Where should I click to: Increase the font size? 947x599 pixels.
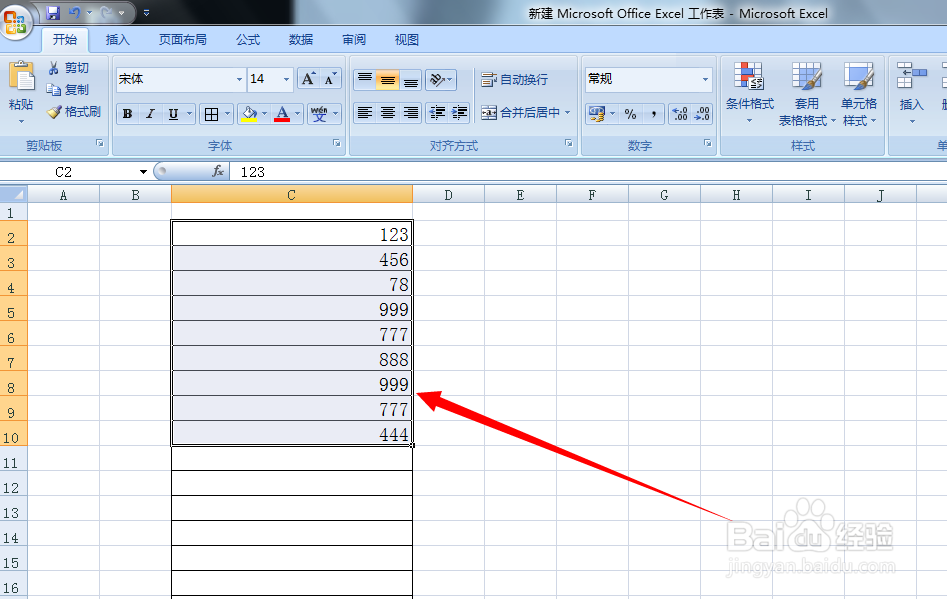coord(309,79)
